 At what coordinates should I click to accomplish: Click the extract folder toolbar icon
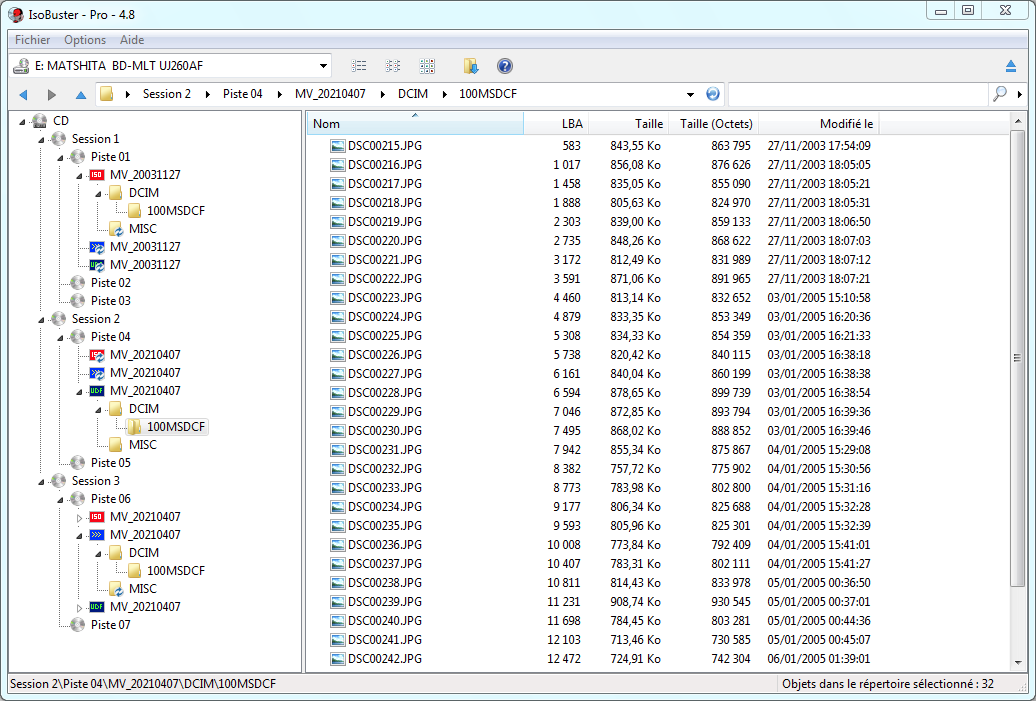click(x=470, y=66)
